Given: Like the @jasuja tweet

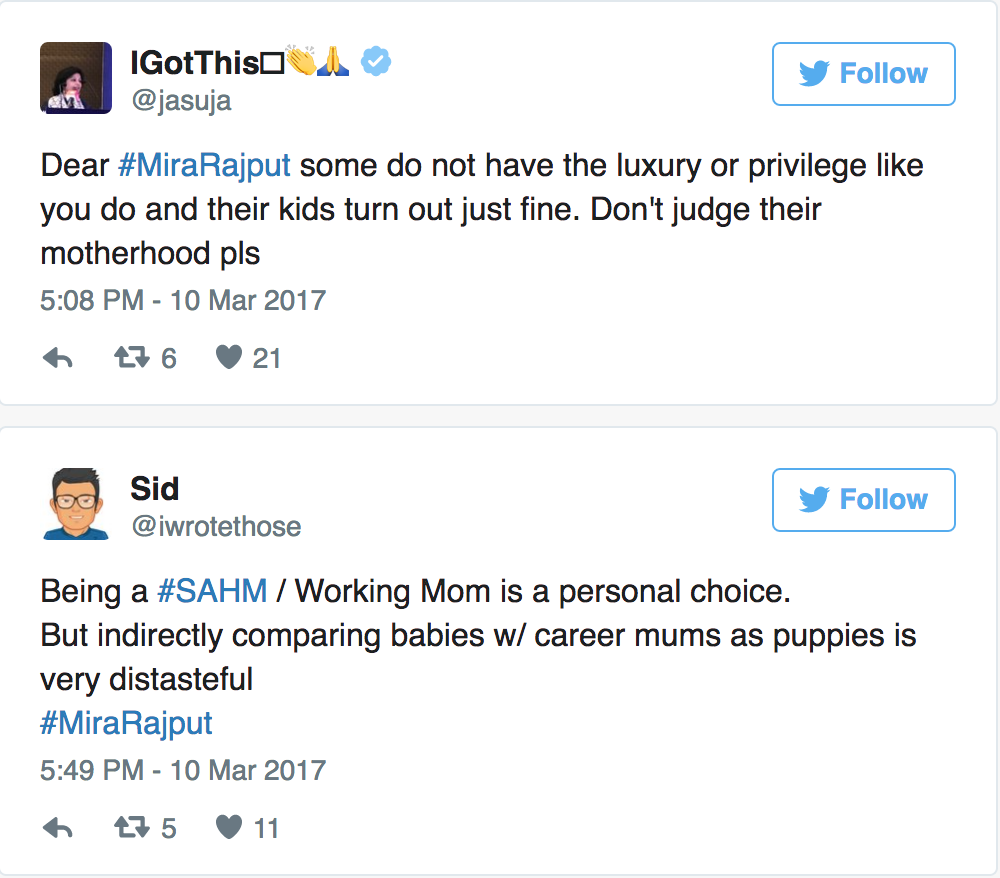Looking at the screenshot, I should coord(229,358).
